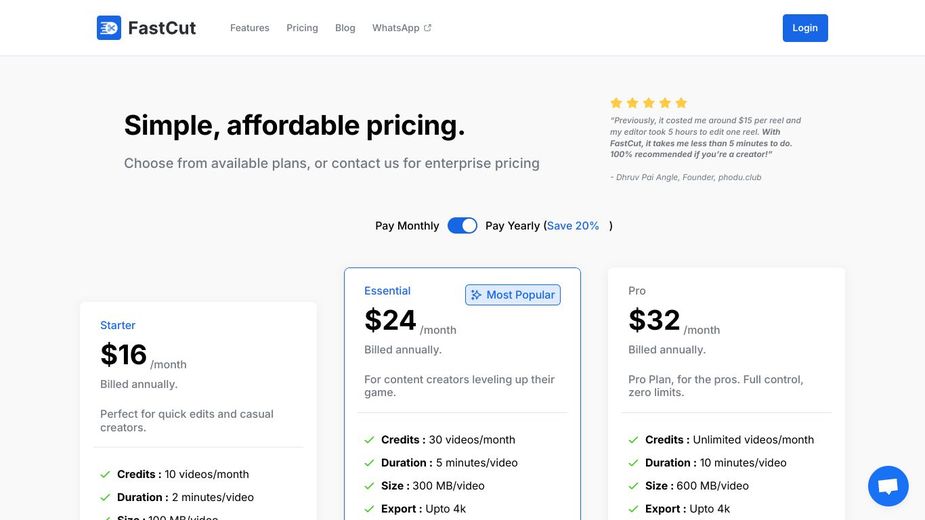
Task: Click the WhatsApp external link icon
Action: [428, 28]
